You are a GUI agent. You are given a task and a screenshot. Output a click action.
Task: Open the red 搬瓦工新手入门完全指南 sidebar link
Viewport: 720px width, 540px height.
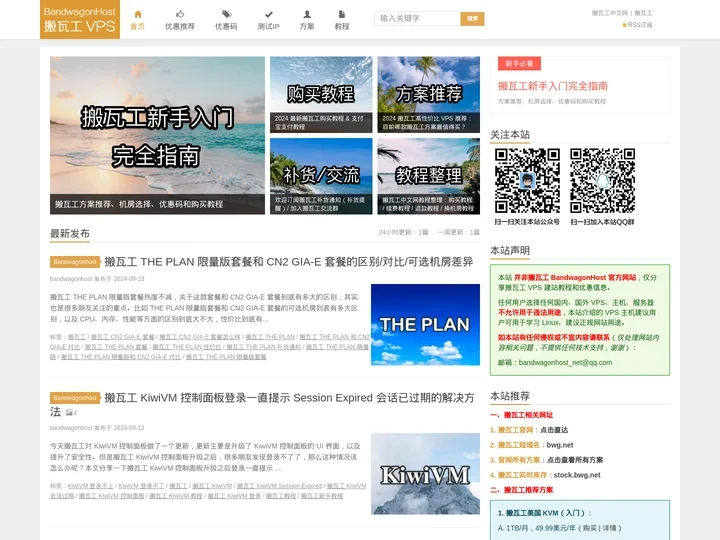[553, 86]
